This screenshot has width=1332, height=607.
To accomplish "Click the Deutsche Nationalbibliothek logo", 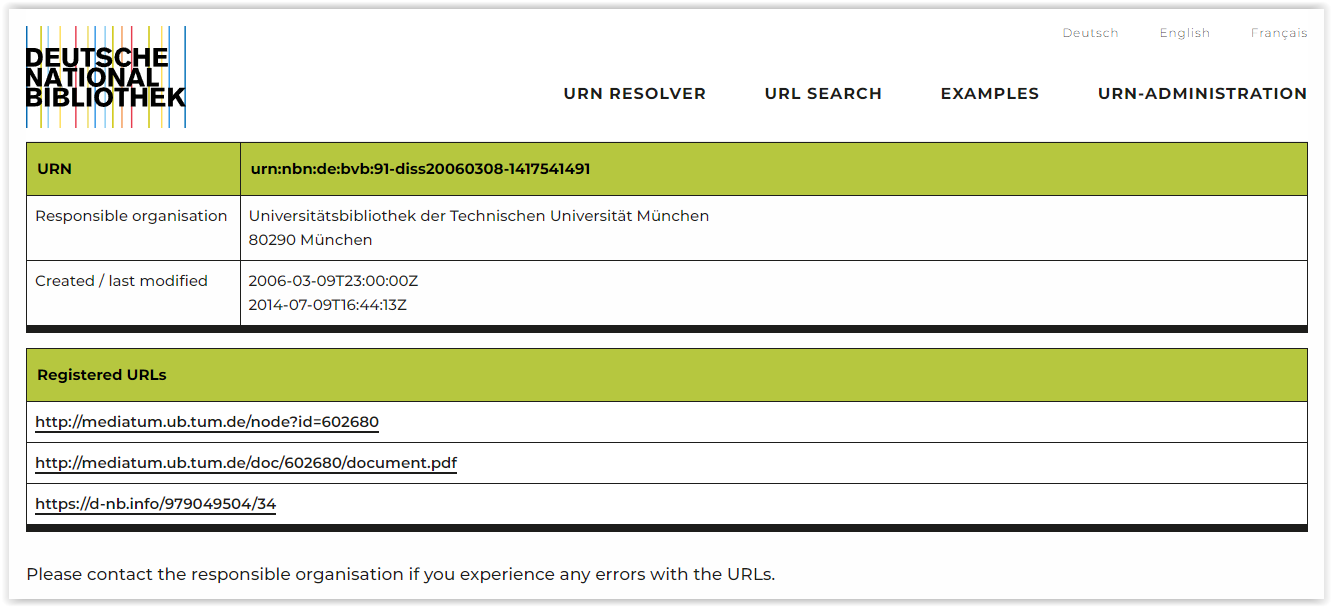I will pyautogui.click(x=104, y=76).
